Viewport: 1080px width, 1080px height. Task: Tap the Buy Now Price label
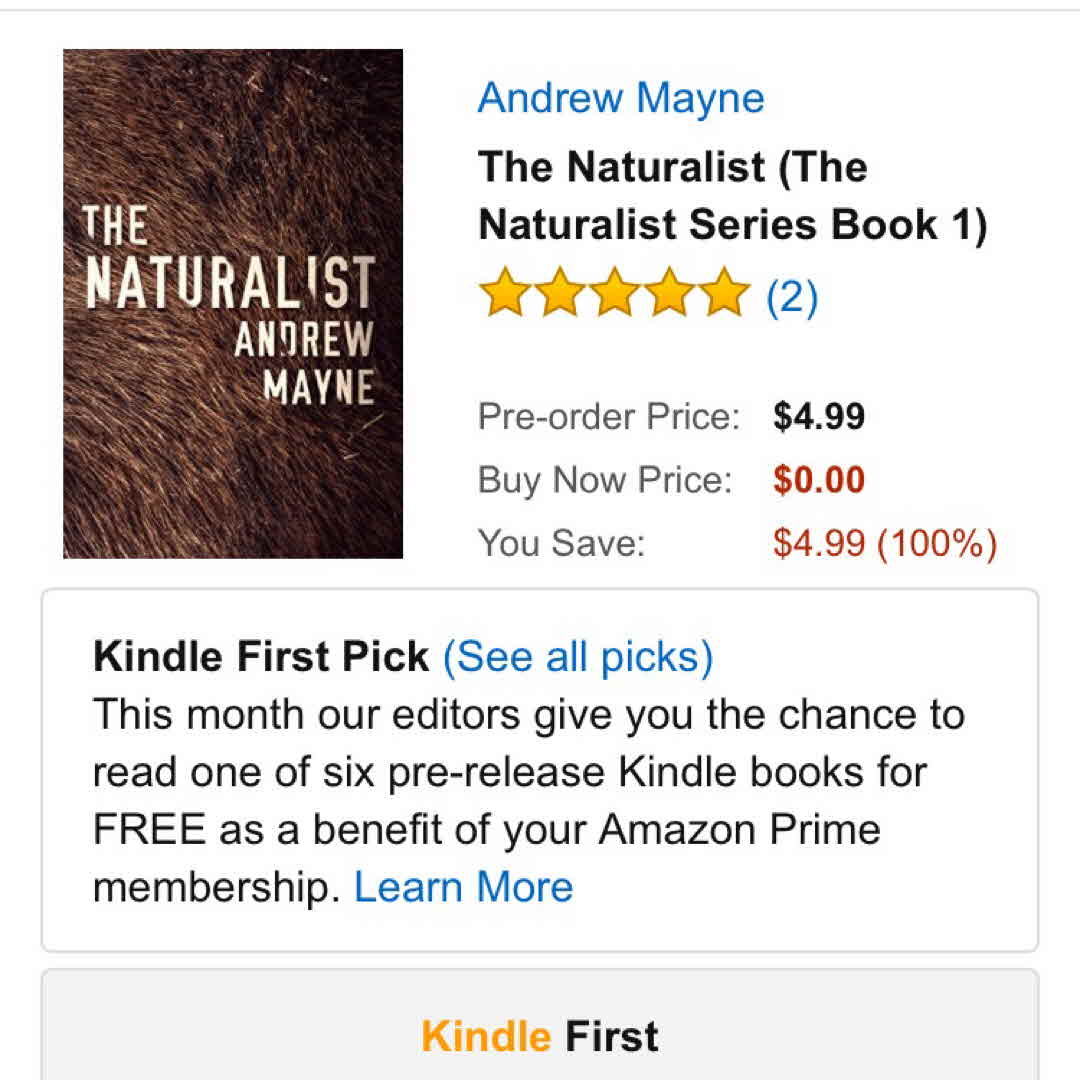click(x=605, y=480)
